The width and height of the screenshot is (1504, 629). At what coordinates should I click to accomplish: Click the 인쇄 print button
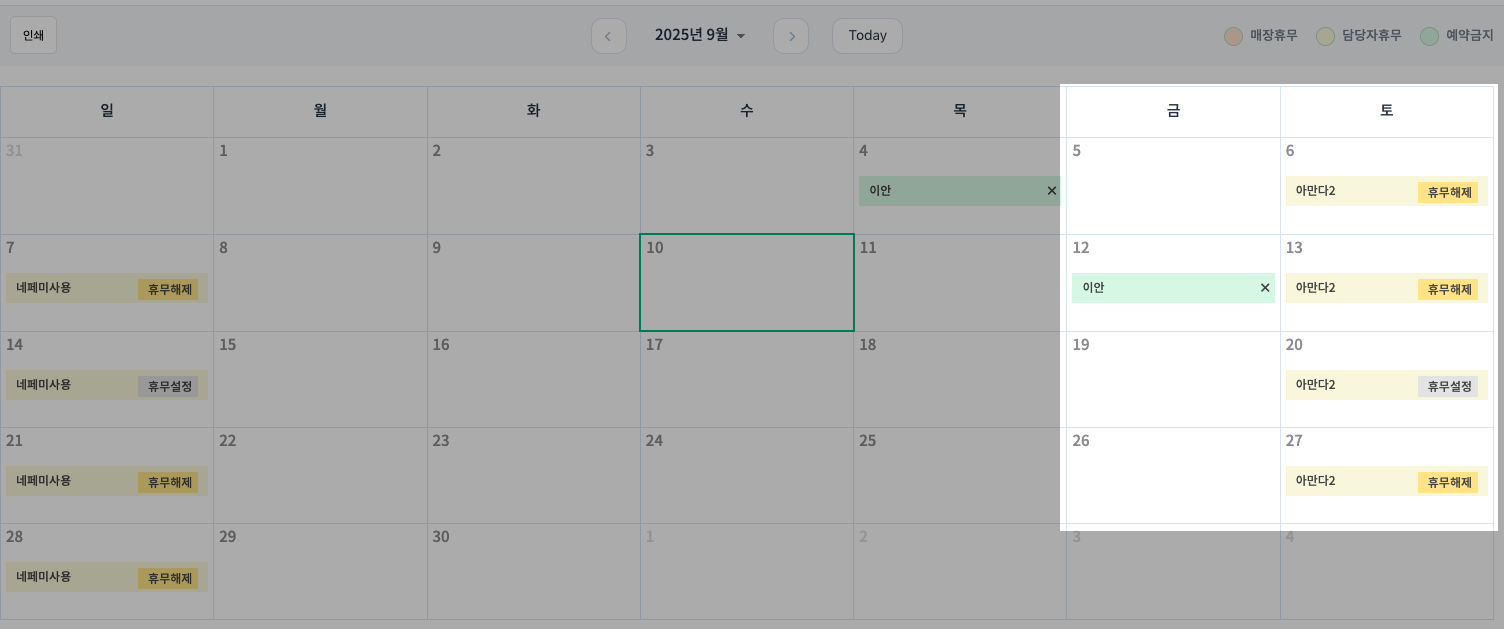pos(33,35)
